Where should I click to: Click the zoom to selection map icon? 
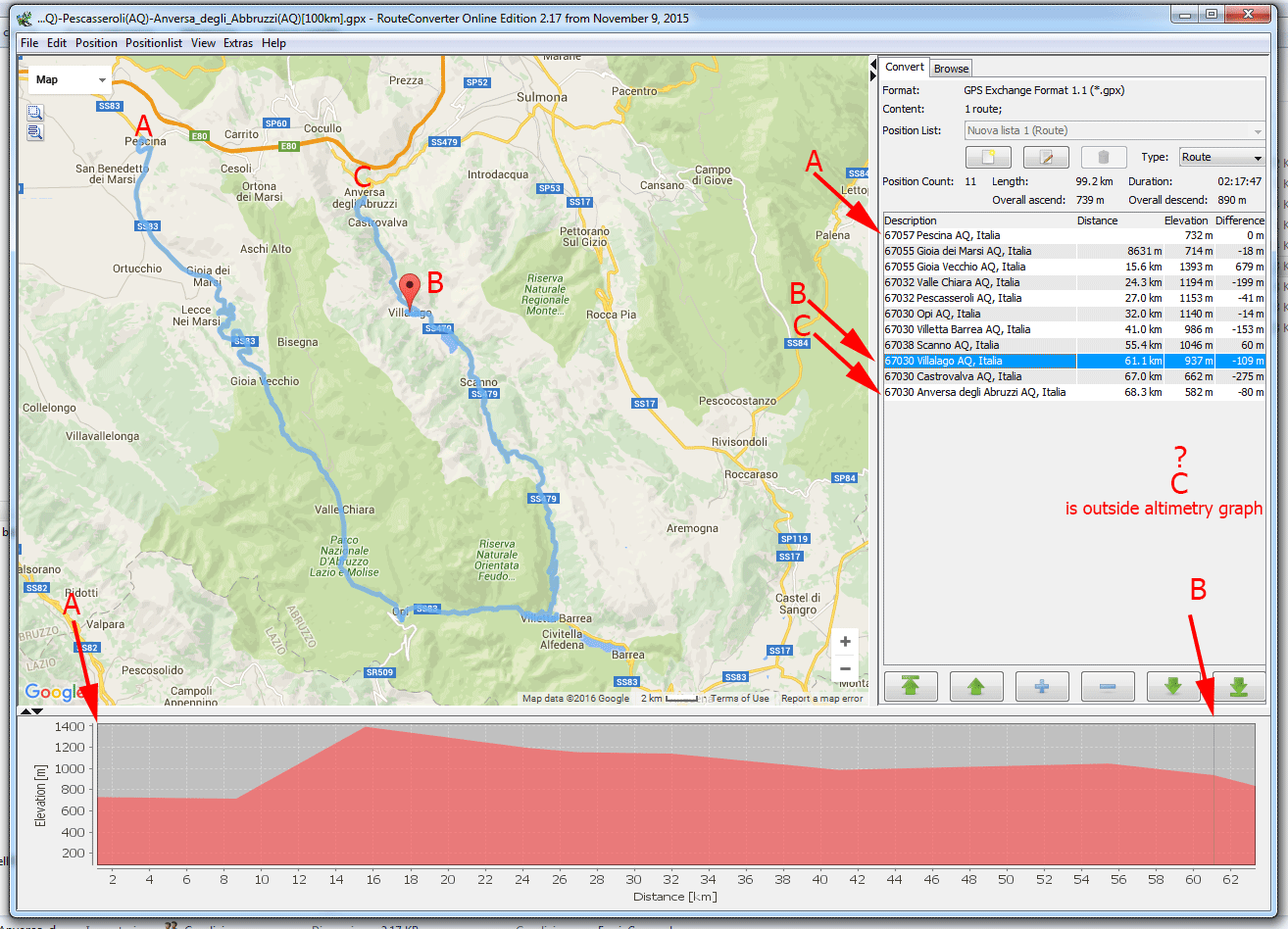coord(35,113)
